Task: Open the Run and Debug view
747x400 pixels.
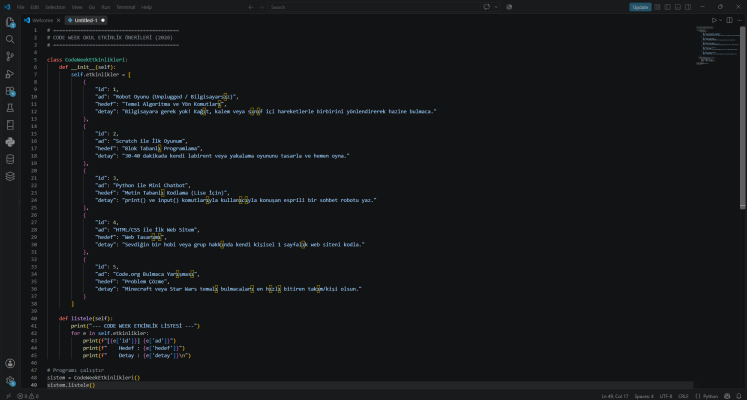Action: pyautogui.click(x=10, y=73)
